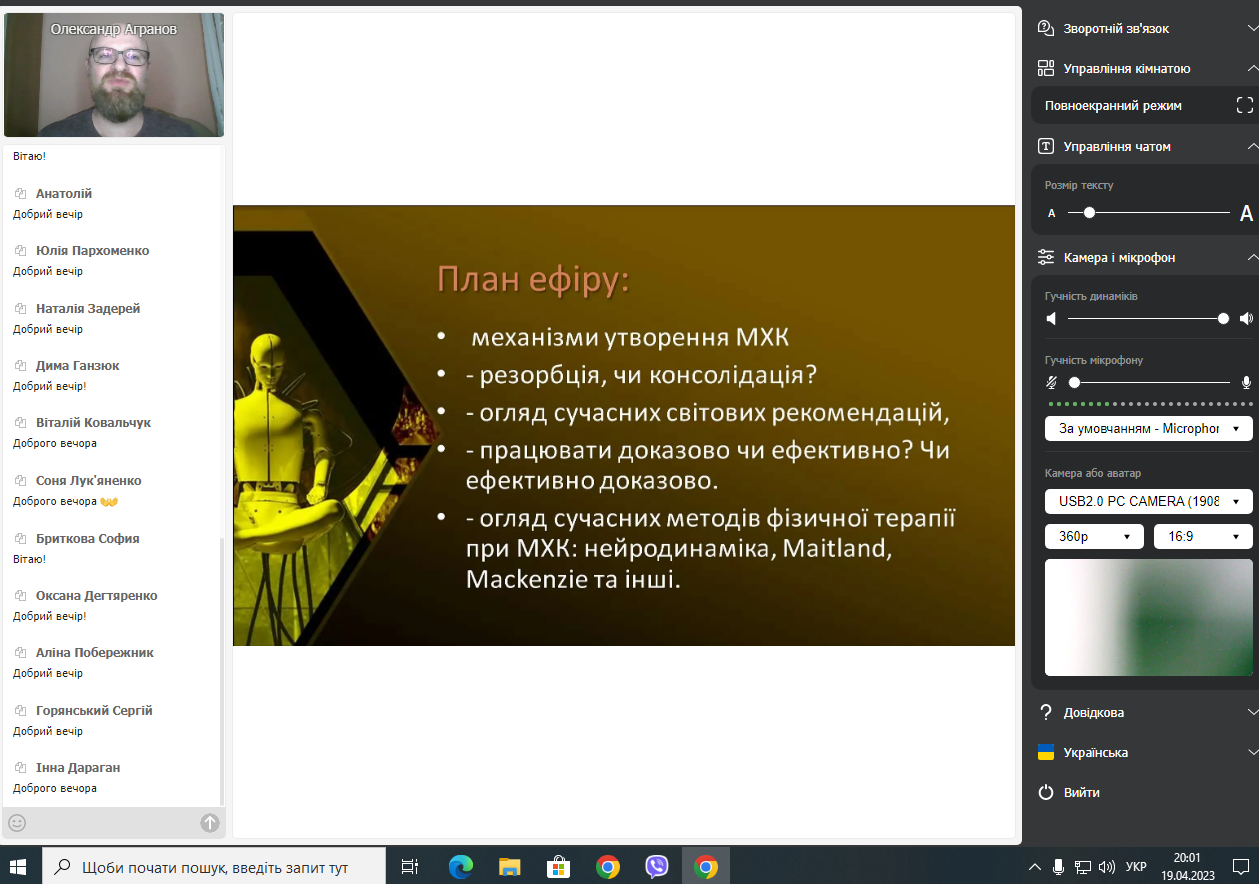The width and height of the screenshot is (1259, 884).
Task: Open Microsoft Edge from taskbar
Action: pyautogui.click(x=461, y=866)
